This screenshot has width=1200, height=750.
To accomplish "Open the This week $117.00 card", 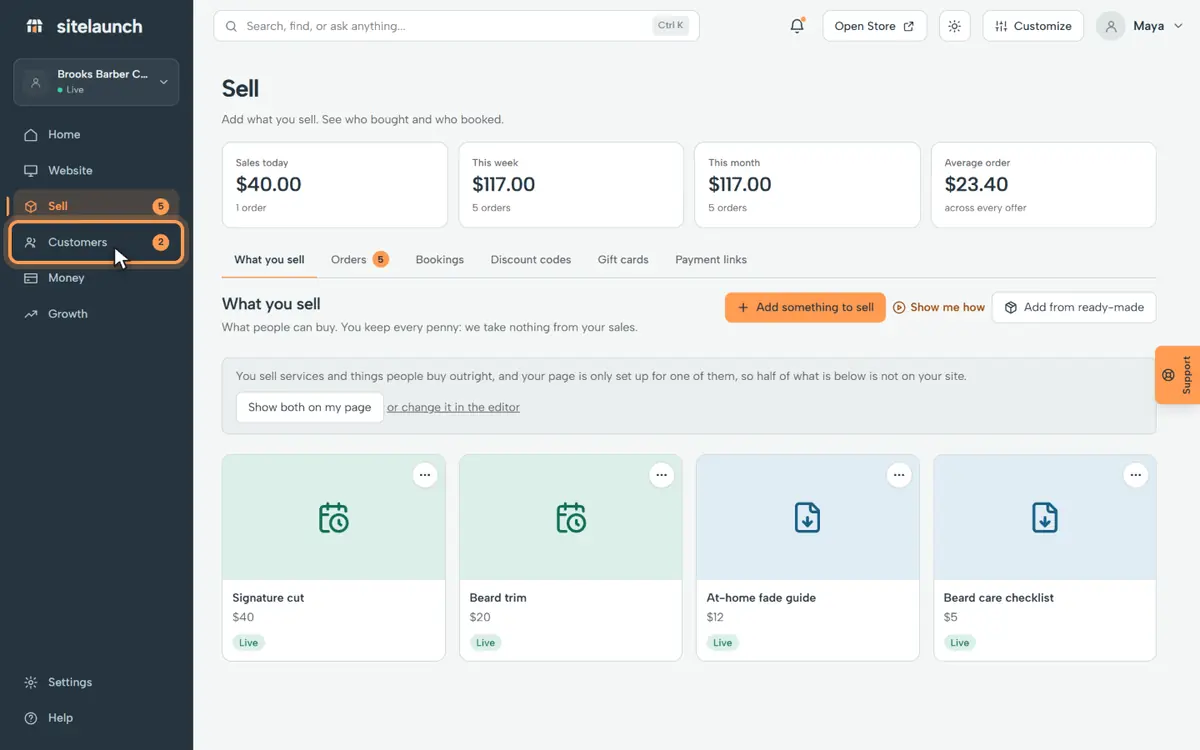I will (x=571, y=185).
